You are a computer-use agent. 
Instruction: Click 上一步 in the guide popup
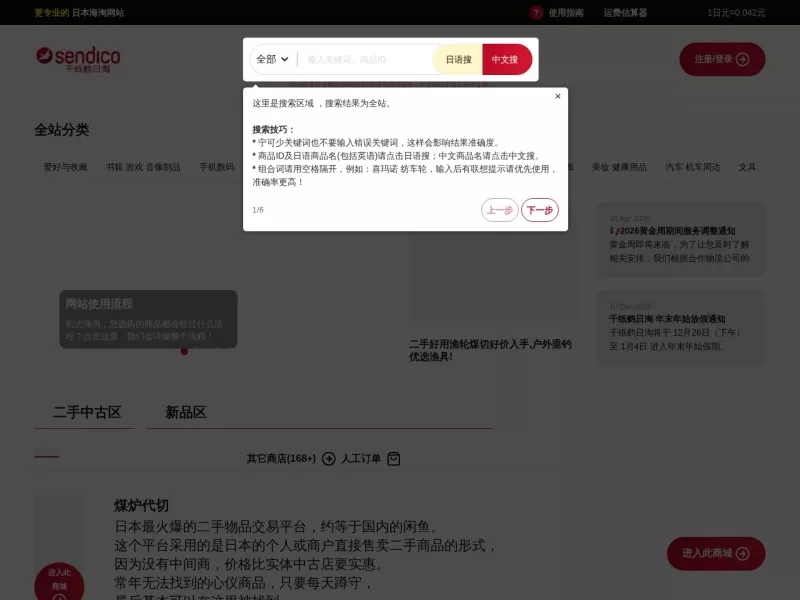499,210
